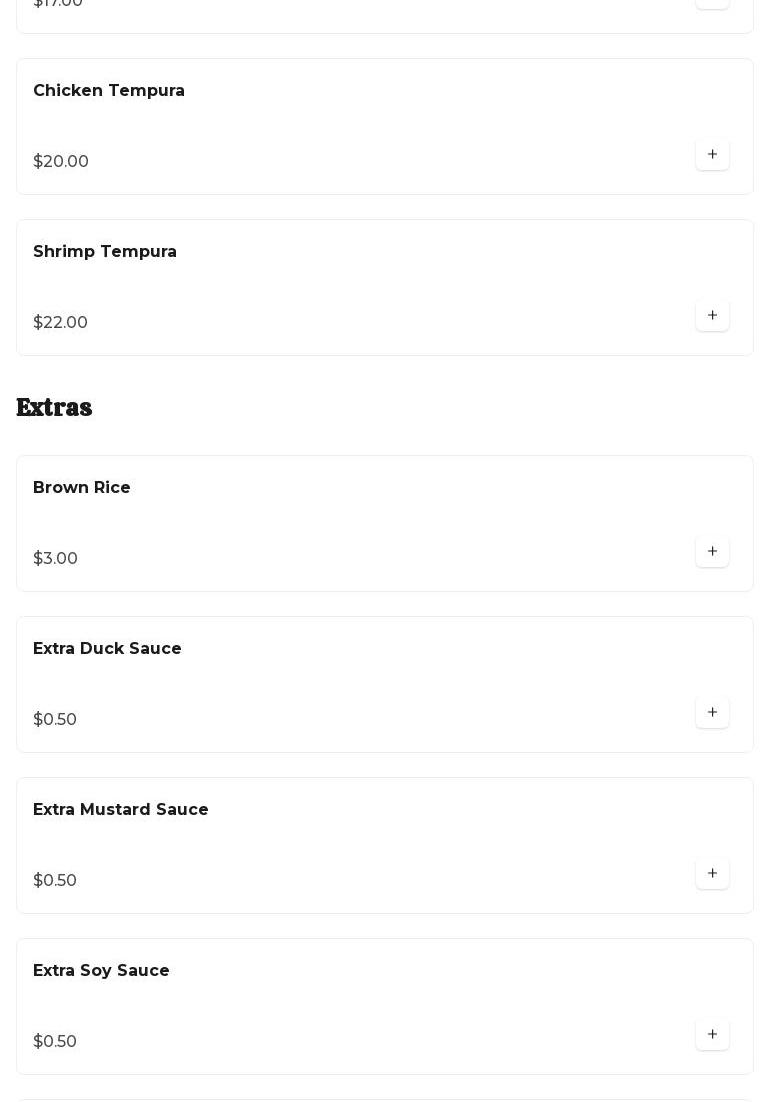Click the Extra Soy Sauce $0.50 price

[x=55, y=1042]
